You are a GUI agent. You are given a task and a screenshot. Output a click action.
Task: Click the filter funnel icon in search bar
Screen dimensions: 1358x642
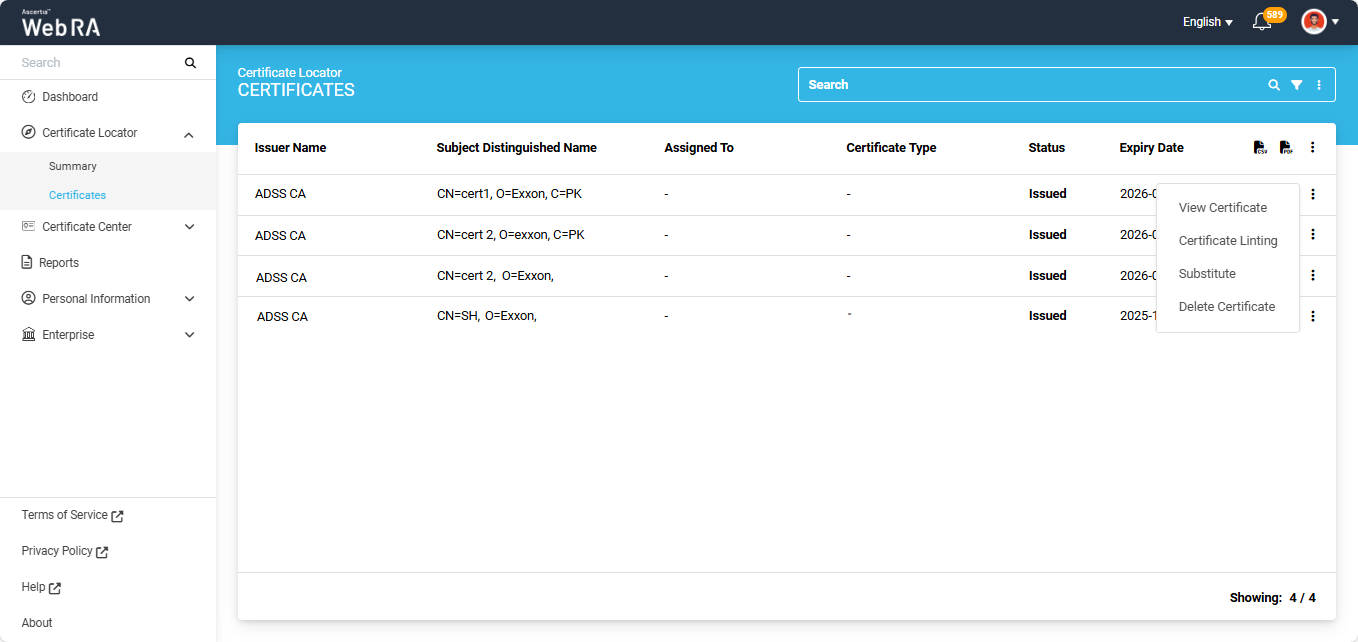[x=1296, y=85]
